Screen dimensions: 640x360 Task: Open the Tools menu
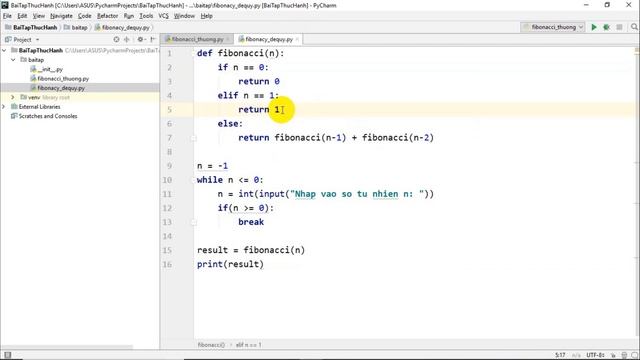[146, 16]
